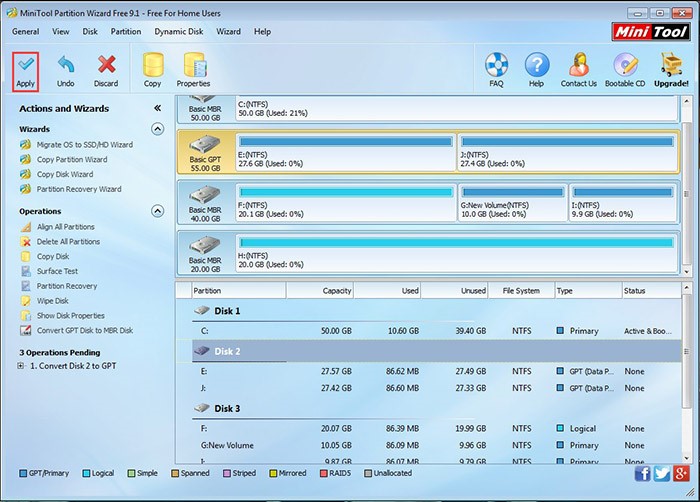This screenshot has width=700, height=502.
Task: Click the Partition Recovery operation icon
Action: coord(26,286)
